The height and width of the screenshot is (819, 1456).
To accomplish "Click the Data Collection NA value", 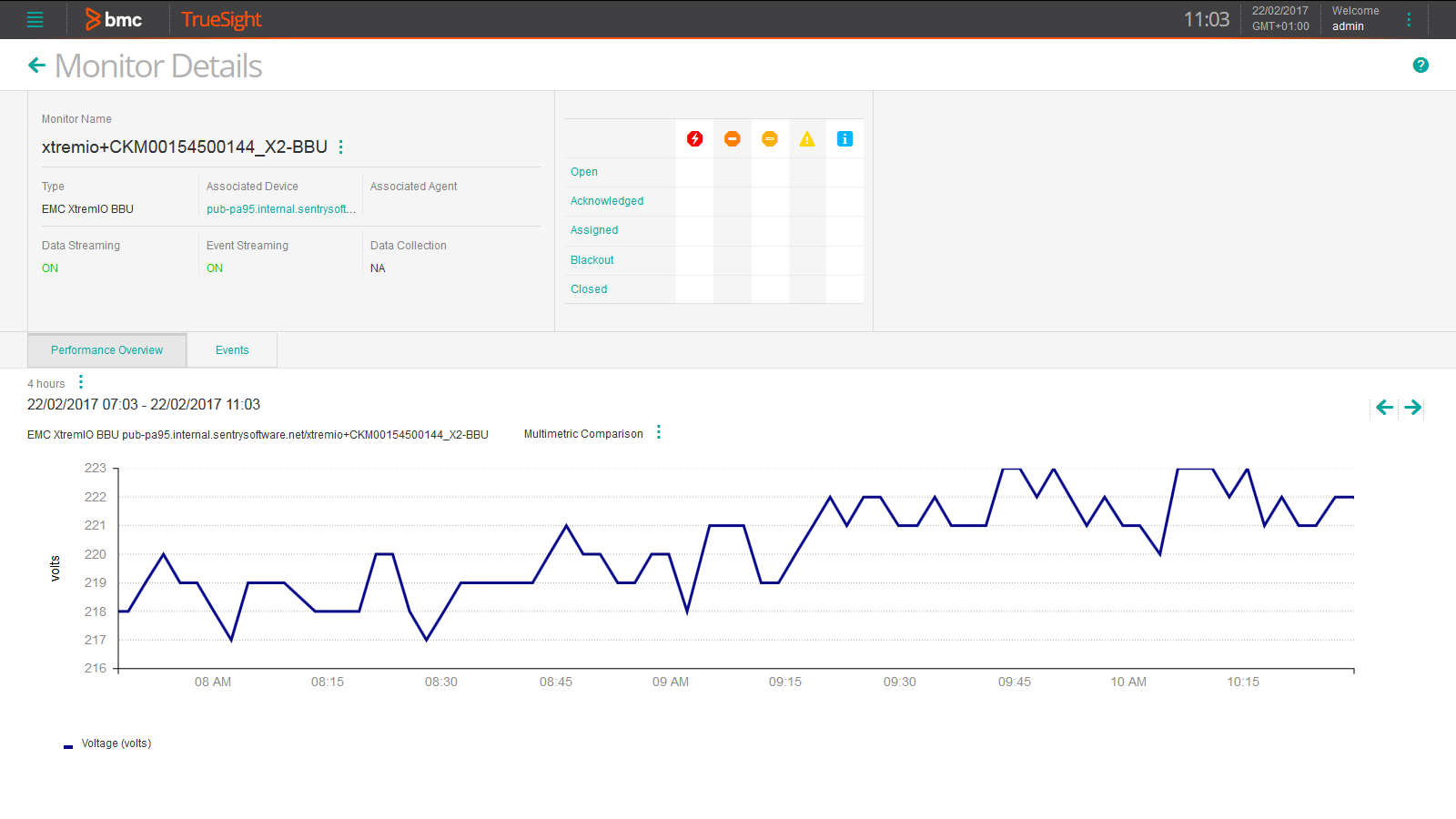I will 378,268.
